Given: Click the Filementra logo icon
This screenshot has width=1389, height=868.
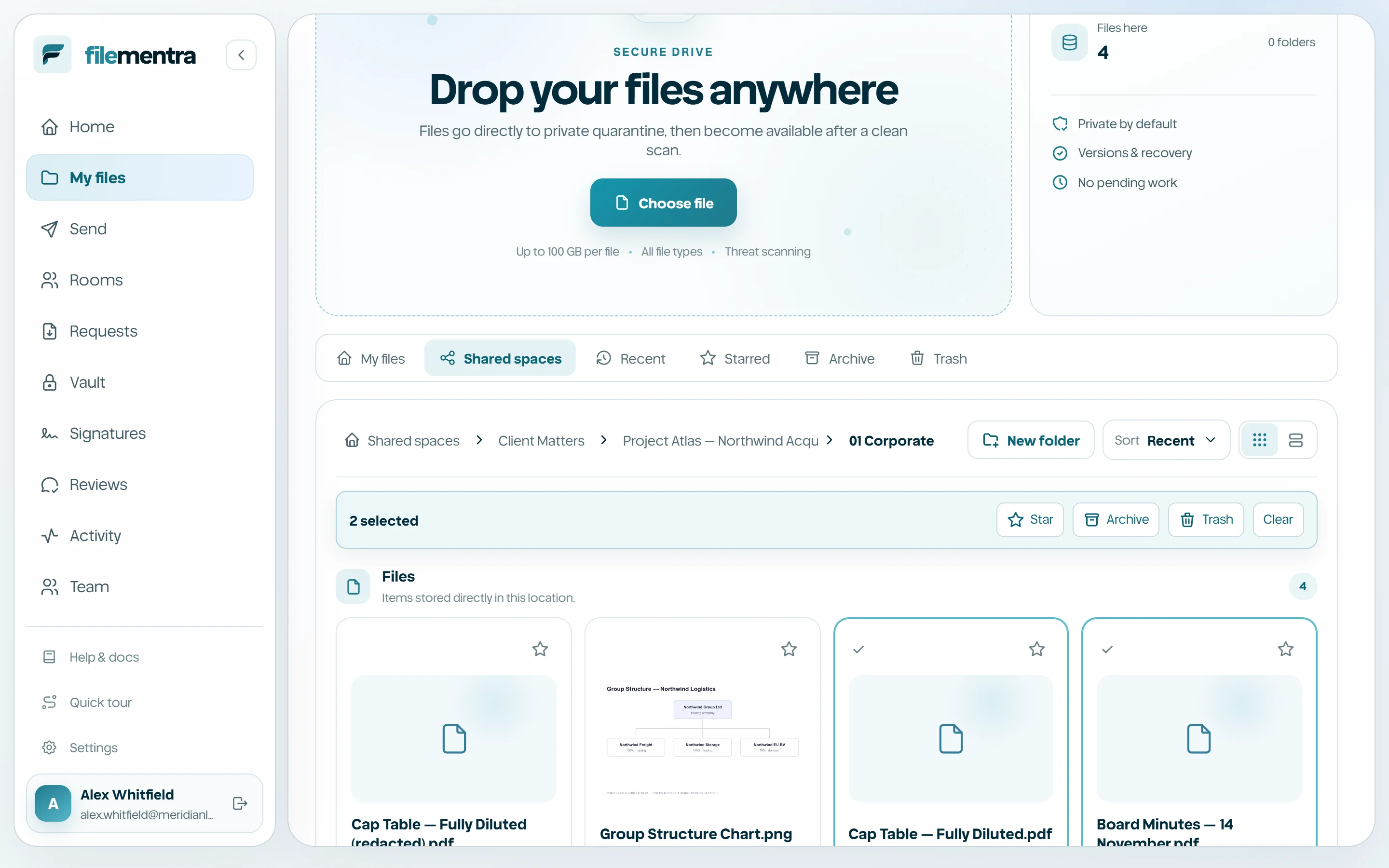Looking at the screenshot, I should 52,54.
